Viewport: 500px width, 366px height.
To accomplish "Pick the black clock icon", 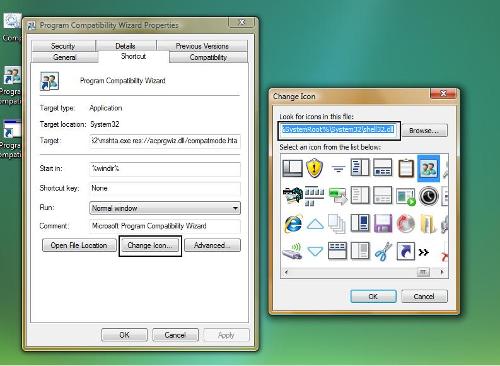I will pyautogui.click(x=428, y=196).
